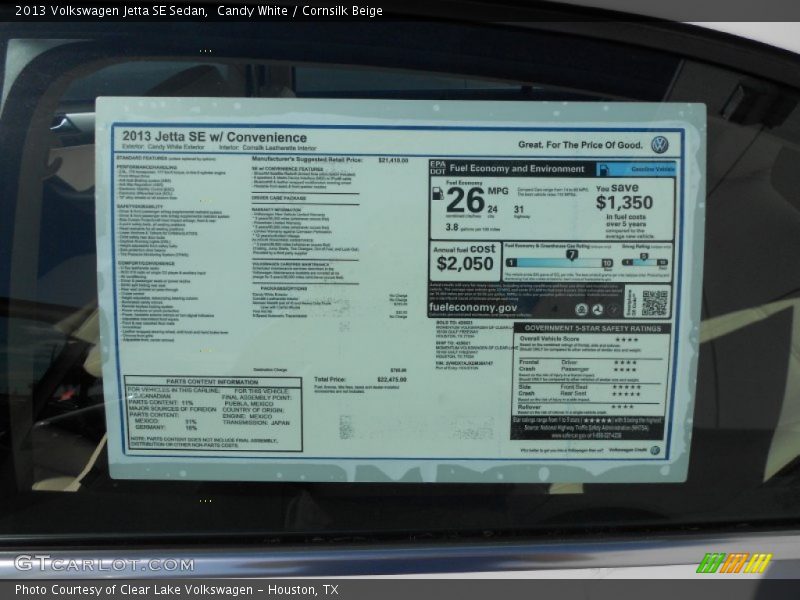Click the 'Exterior: Candy White Exterior' line

163,147
